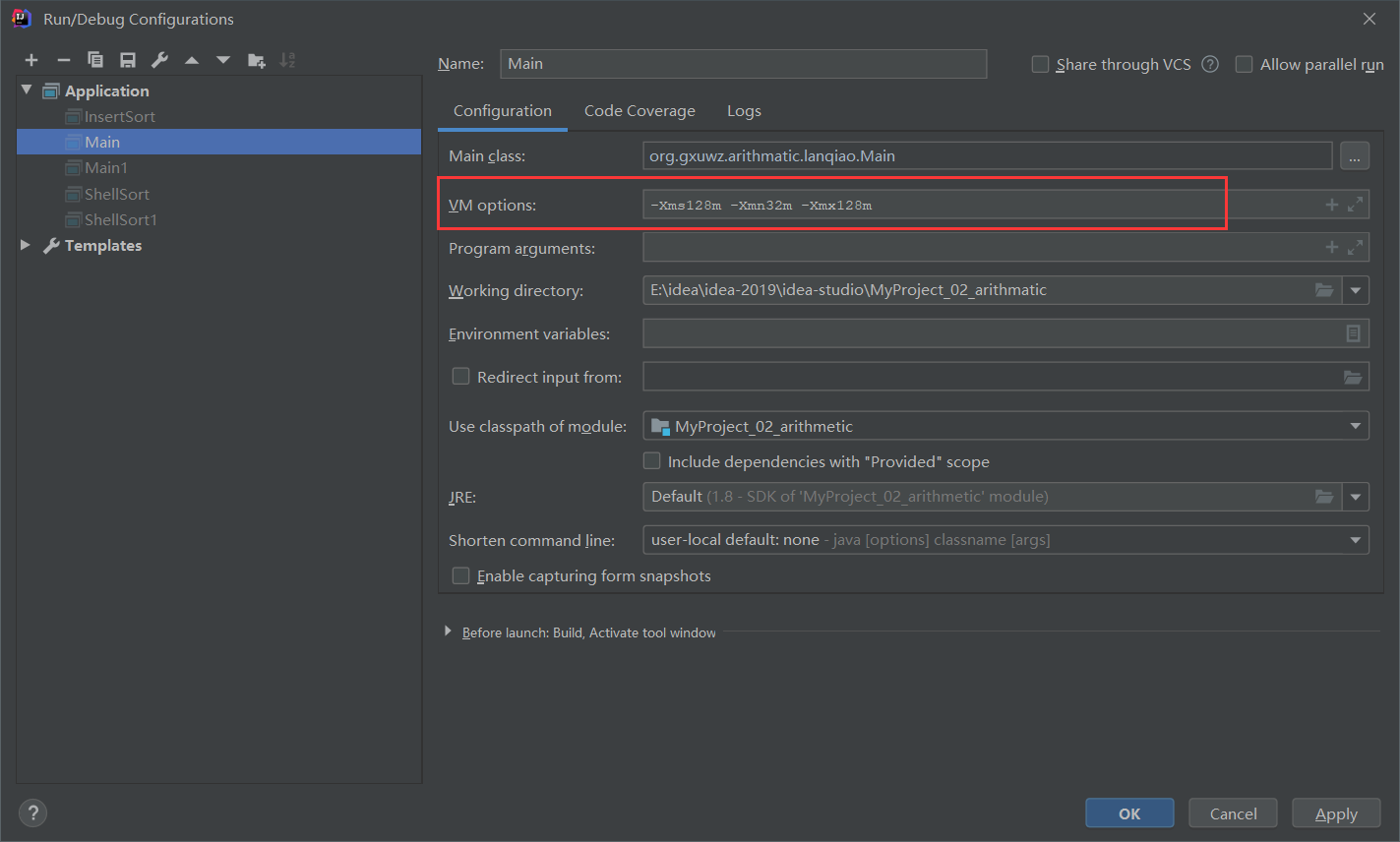The width and height of the screenshot is (1400, 842).
Task: Switch to the Logs tab
Action: point(744,111)
